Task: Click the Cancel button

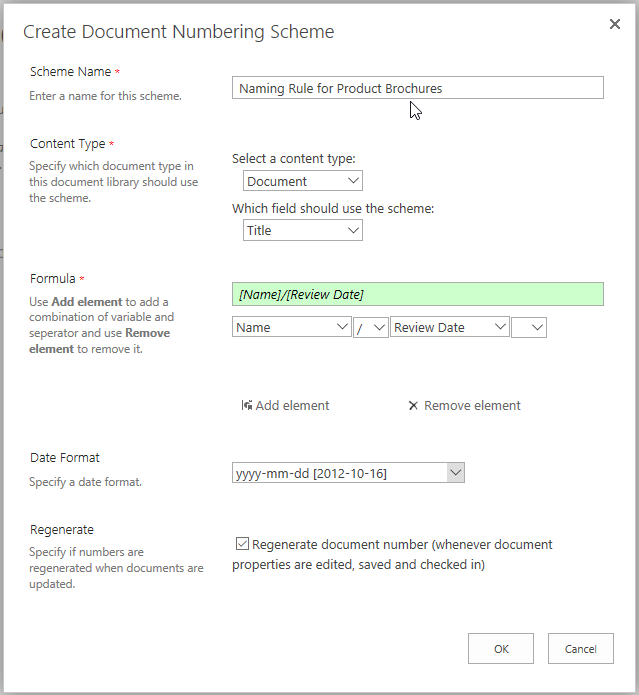Action: pyautogui.click(x=581, y=648)
